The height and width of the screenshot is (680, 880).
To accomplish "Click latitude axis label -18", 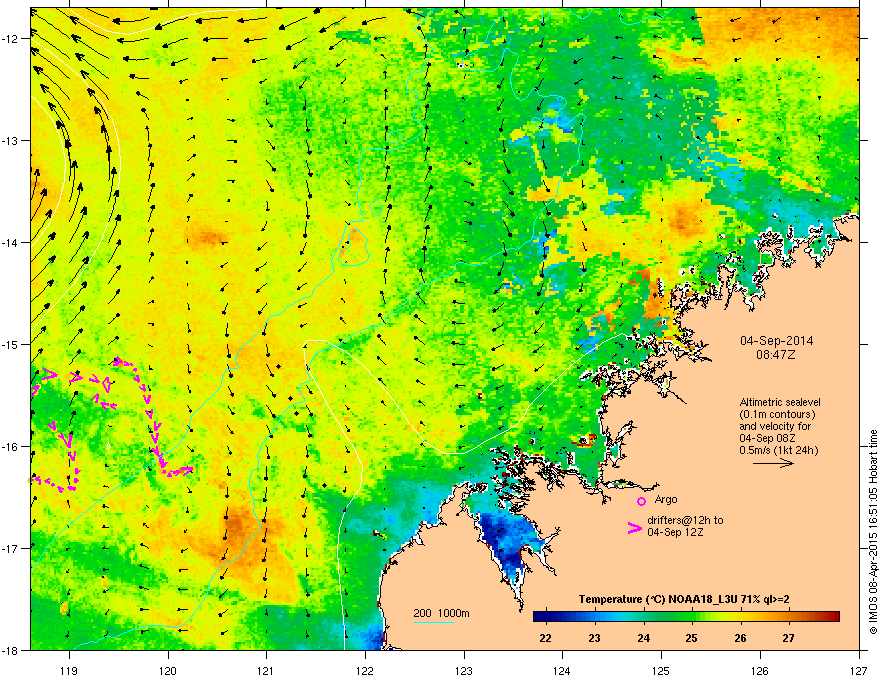I will pyautogui.click(x=10, y=650).
